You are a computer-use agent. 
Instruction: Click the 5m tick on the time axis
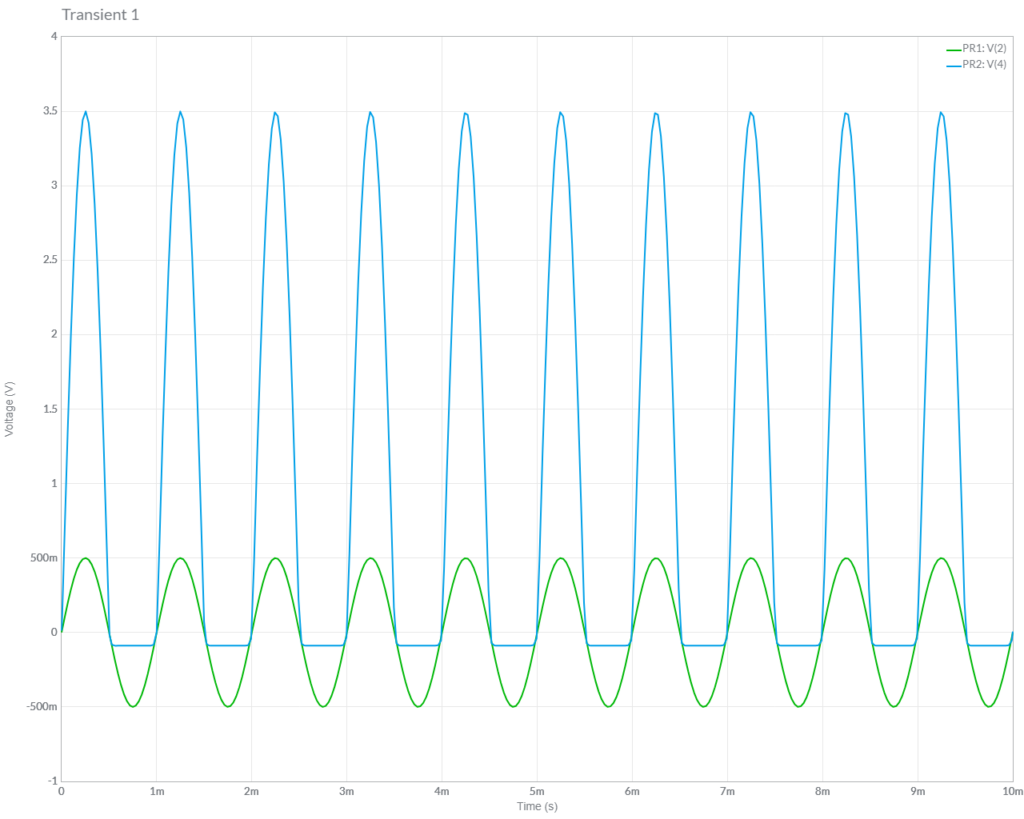(537, 791)
